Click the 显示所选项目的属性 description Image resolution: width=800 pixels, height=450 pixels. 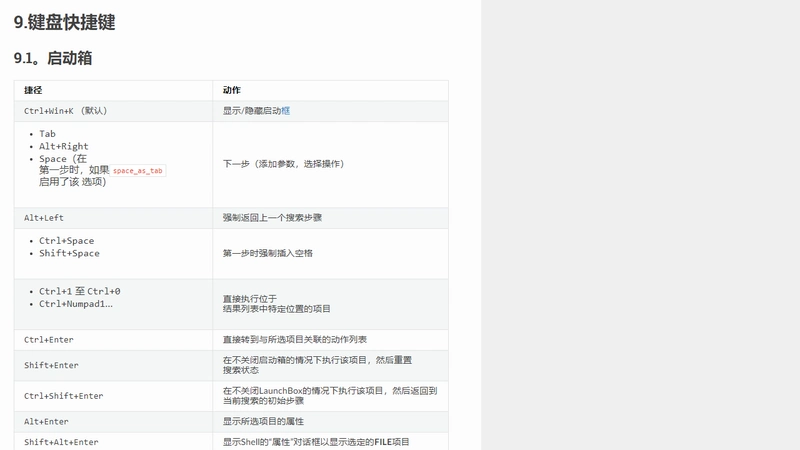263,421
